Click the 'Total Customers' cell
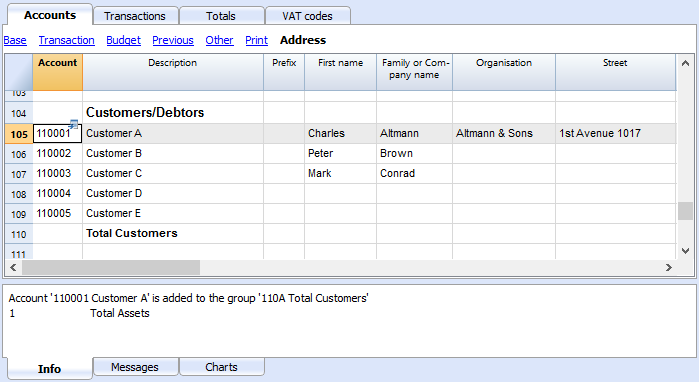Screen dimensions: 699x382 coord(173,234)
